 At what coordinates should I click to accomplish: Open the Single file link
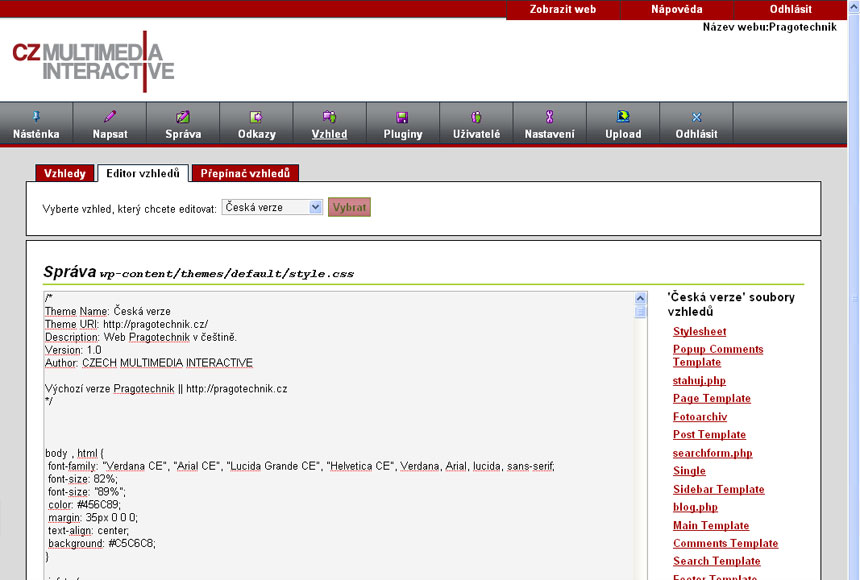pyautogui.click(x=689, y=471)
